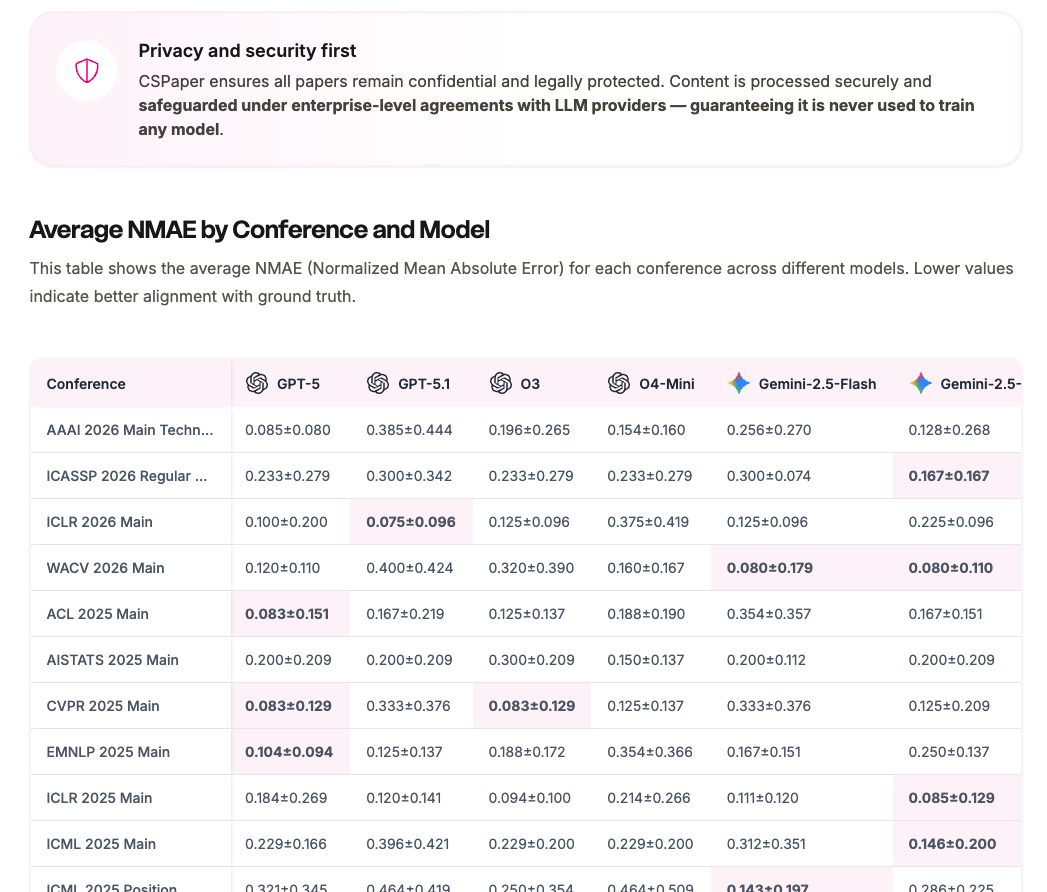Click the Gemini-2.5-Flash column header text
Viewport: 1047px width, 892px height.
tap(817, 384)
